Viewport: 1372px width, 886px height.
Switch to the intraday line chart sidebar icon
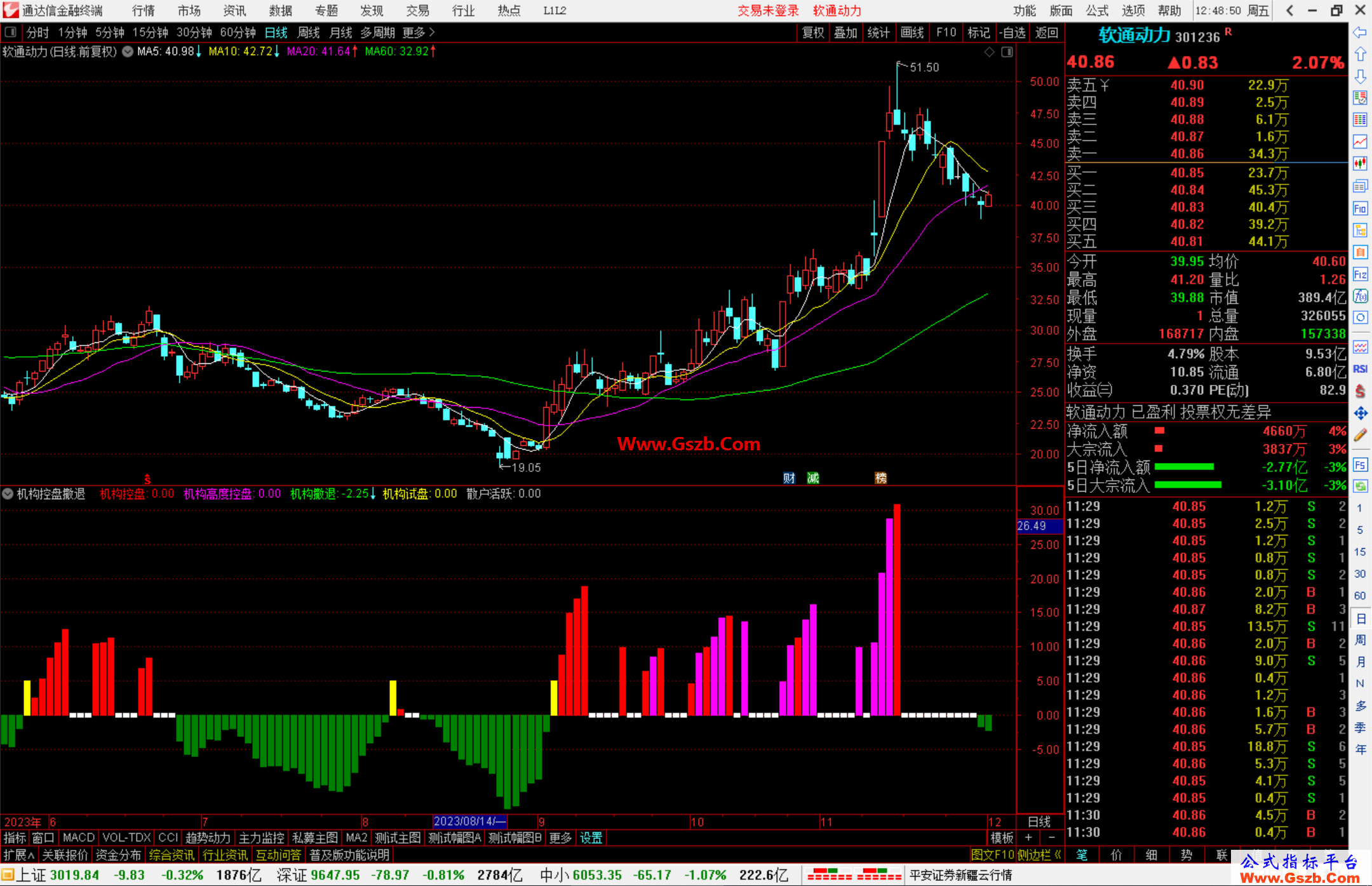click(x=1360, y=142)
